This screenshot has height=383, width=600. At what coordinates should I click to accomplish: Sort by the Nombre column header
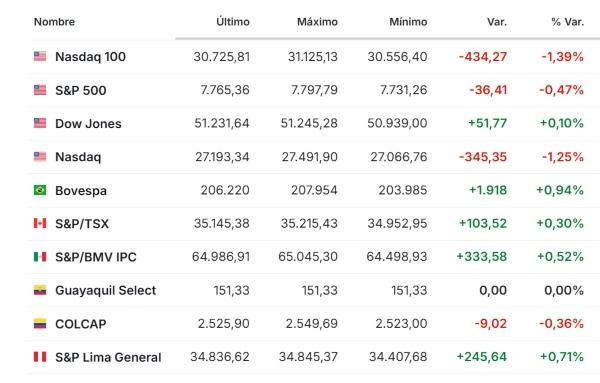click(x=54, y=22)
